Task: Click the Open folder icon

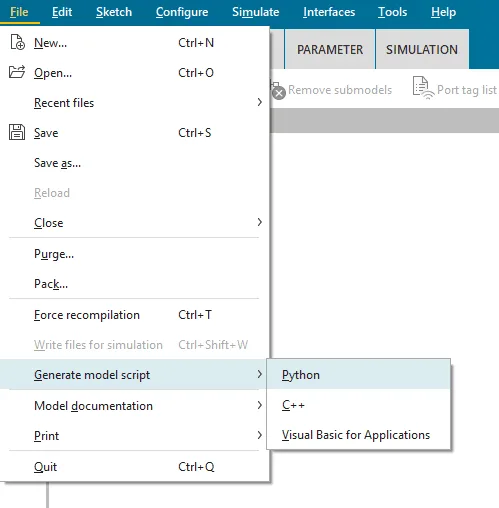Action: 17,72
